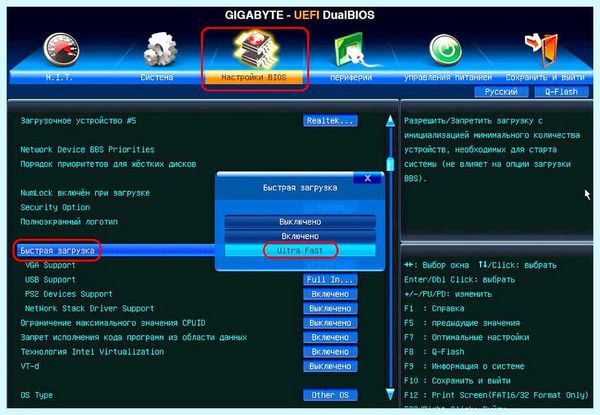The width and height of the screenshot is (600, 415).
Task: Click F10 Сохранить и выйти hint
Action: coord(457,381)
